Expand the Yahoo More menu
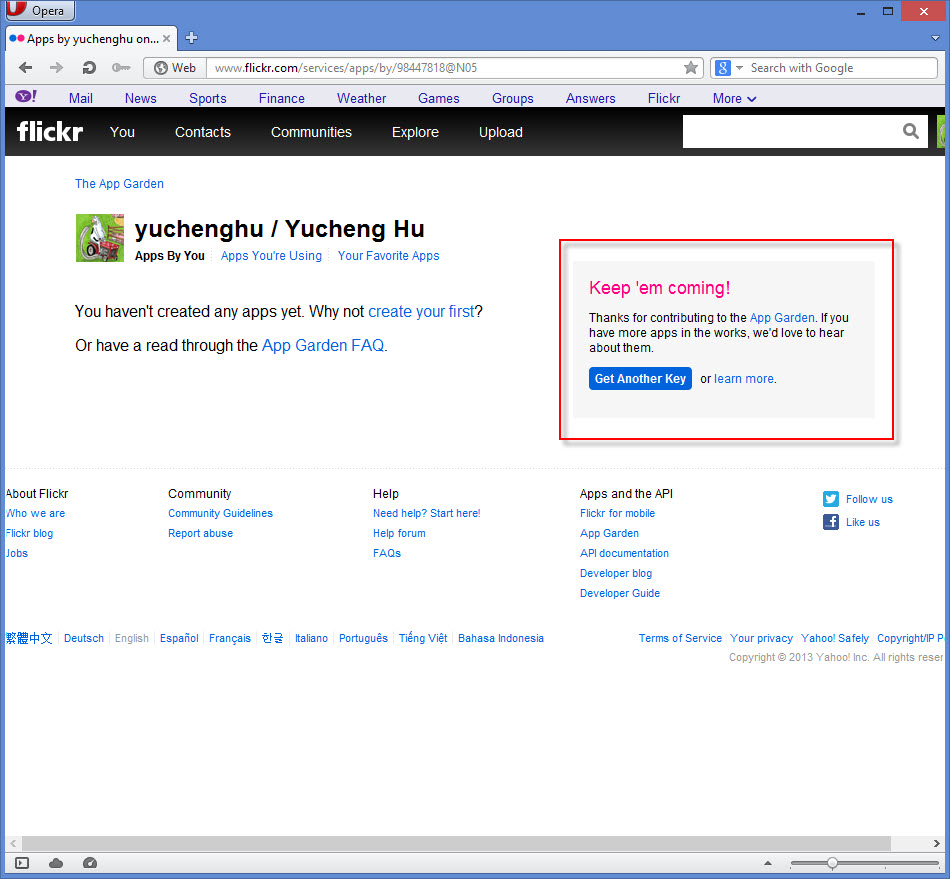Viewport: 950px width, 879px height. coord(734,98)
